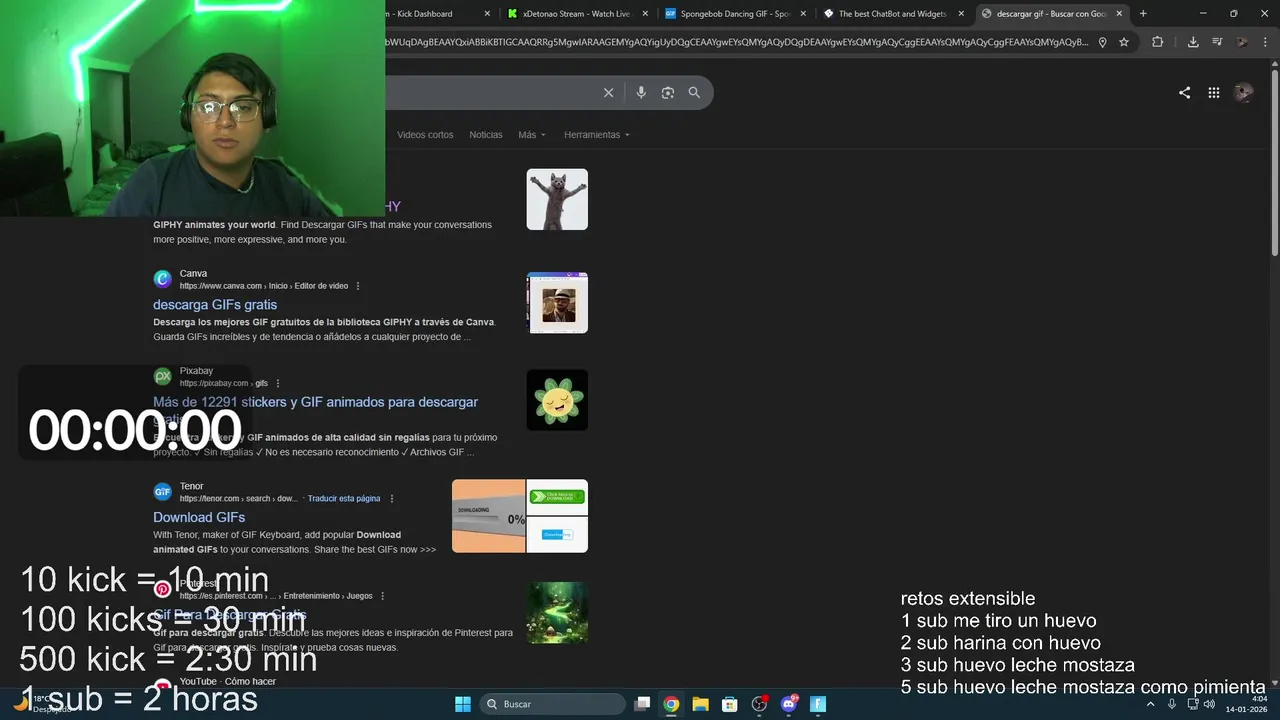
Task: Click the Pixabay flower thumbnail
Action: [x=557, y=400]
